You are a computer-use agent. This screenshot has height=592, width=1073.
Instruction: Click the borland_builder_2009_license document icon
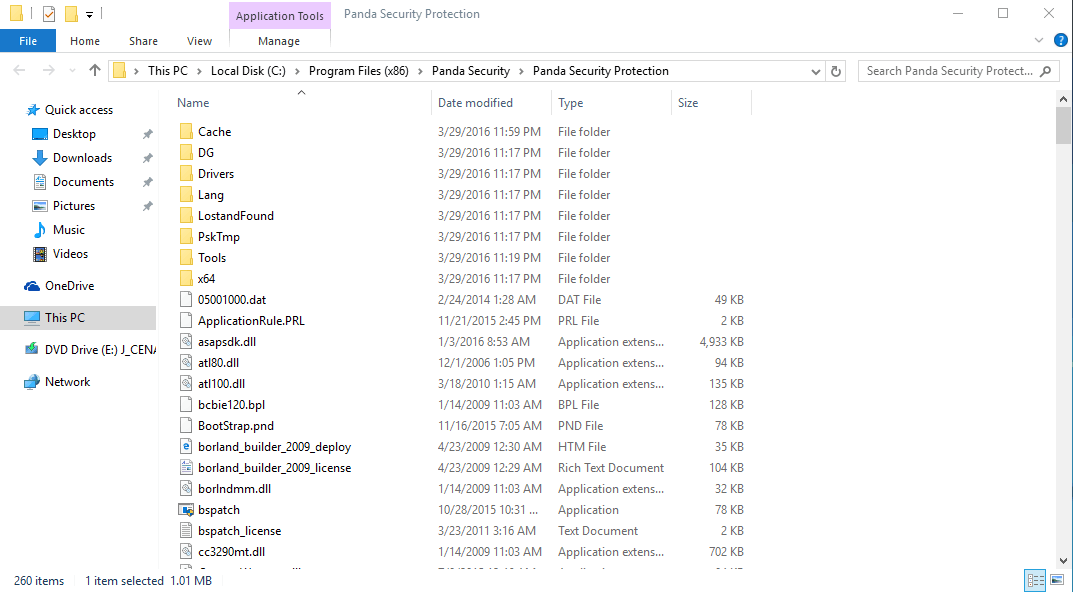(x=186, y=468)
